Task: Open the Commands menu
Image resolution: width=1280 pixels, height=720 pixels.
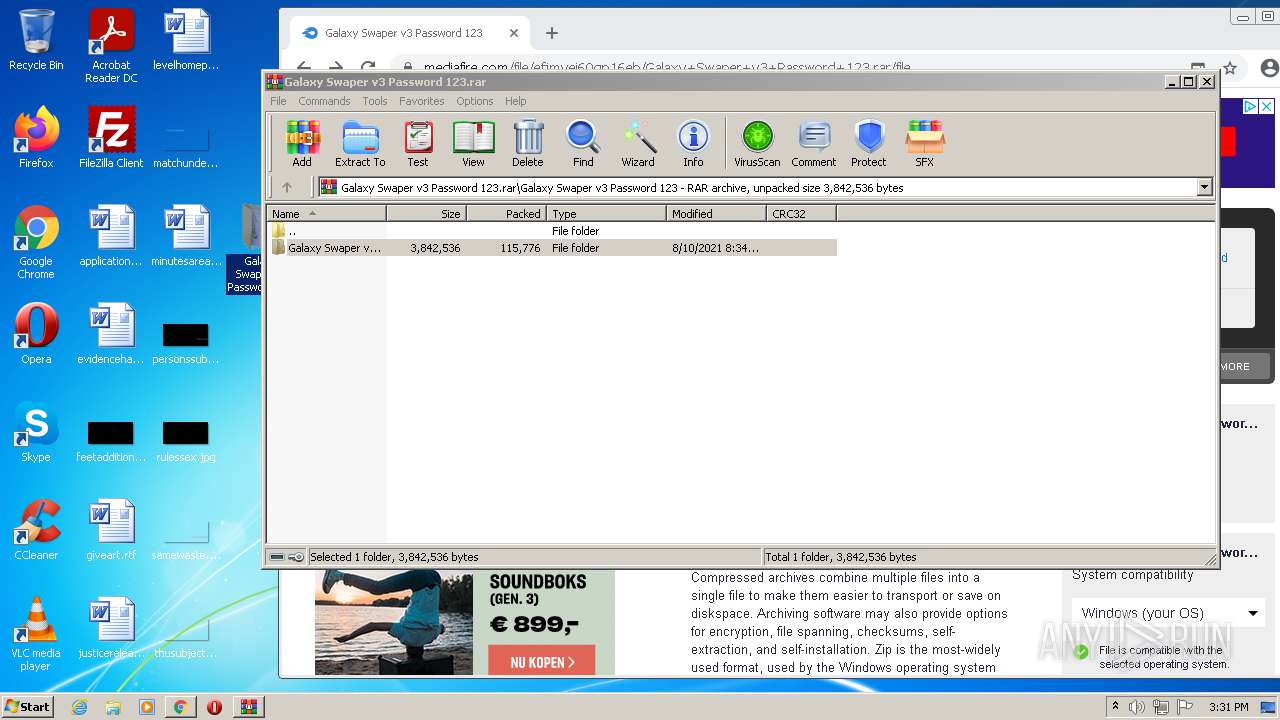Action: 324,101
